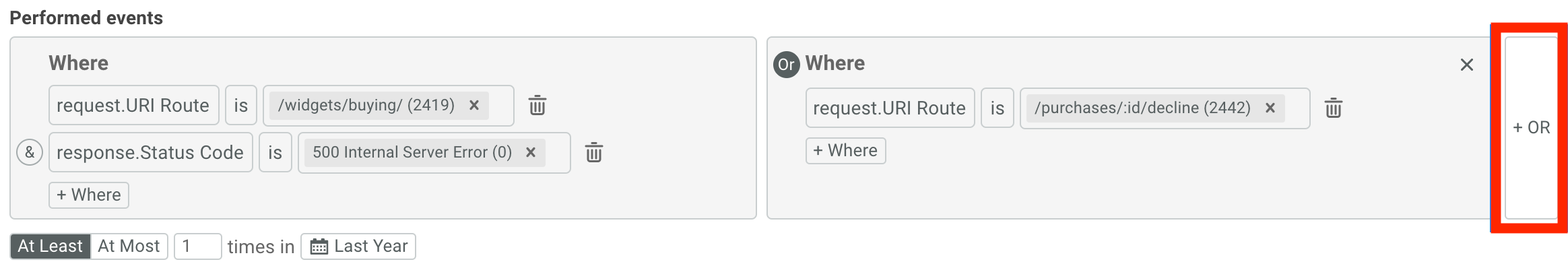Click the Or badge on second group
The width and height of the screenshot is (1568, 268).
coord(786,65)
